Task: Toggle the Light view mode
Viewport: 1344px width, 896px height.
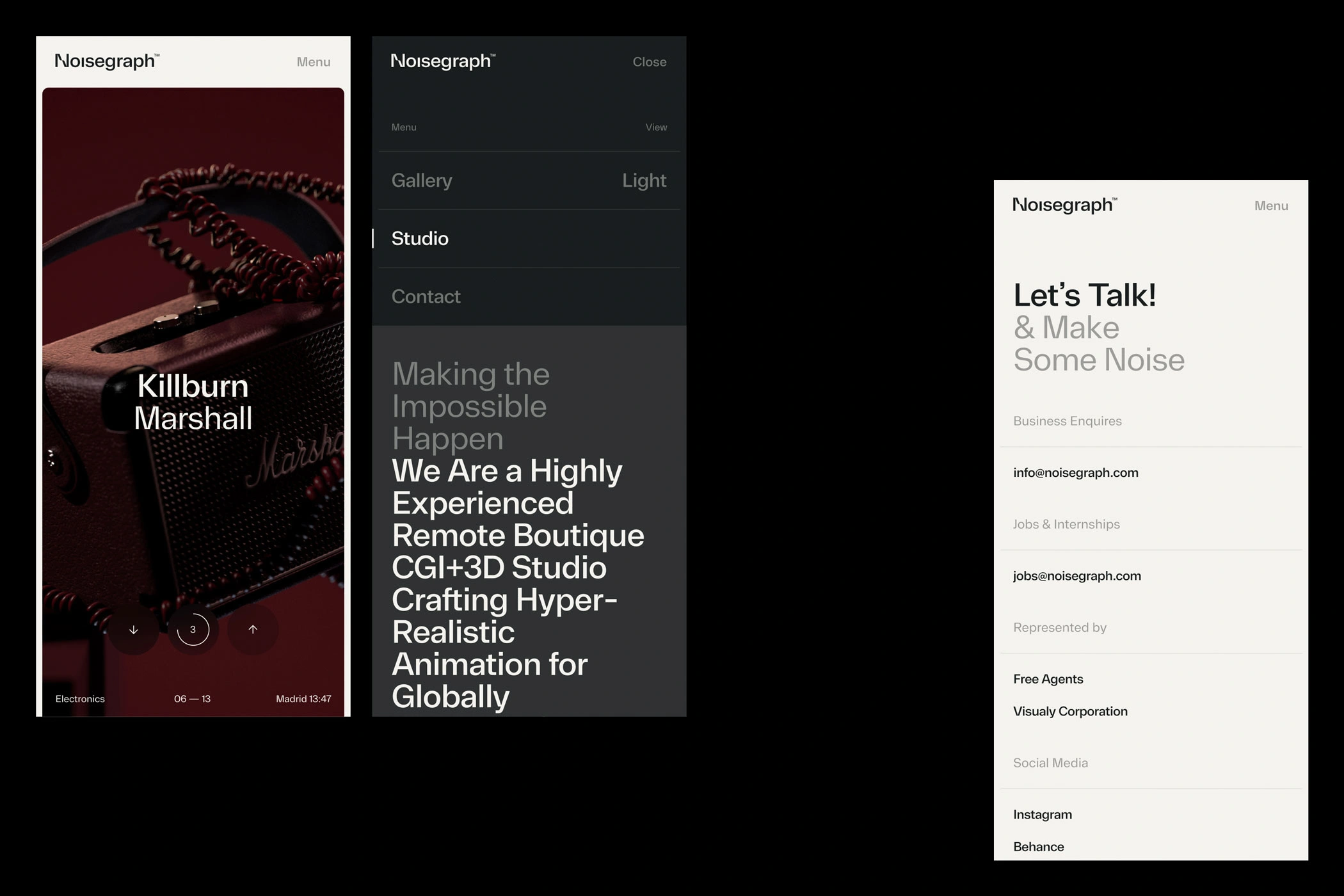Action: pos(644,180)
